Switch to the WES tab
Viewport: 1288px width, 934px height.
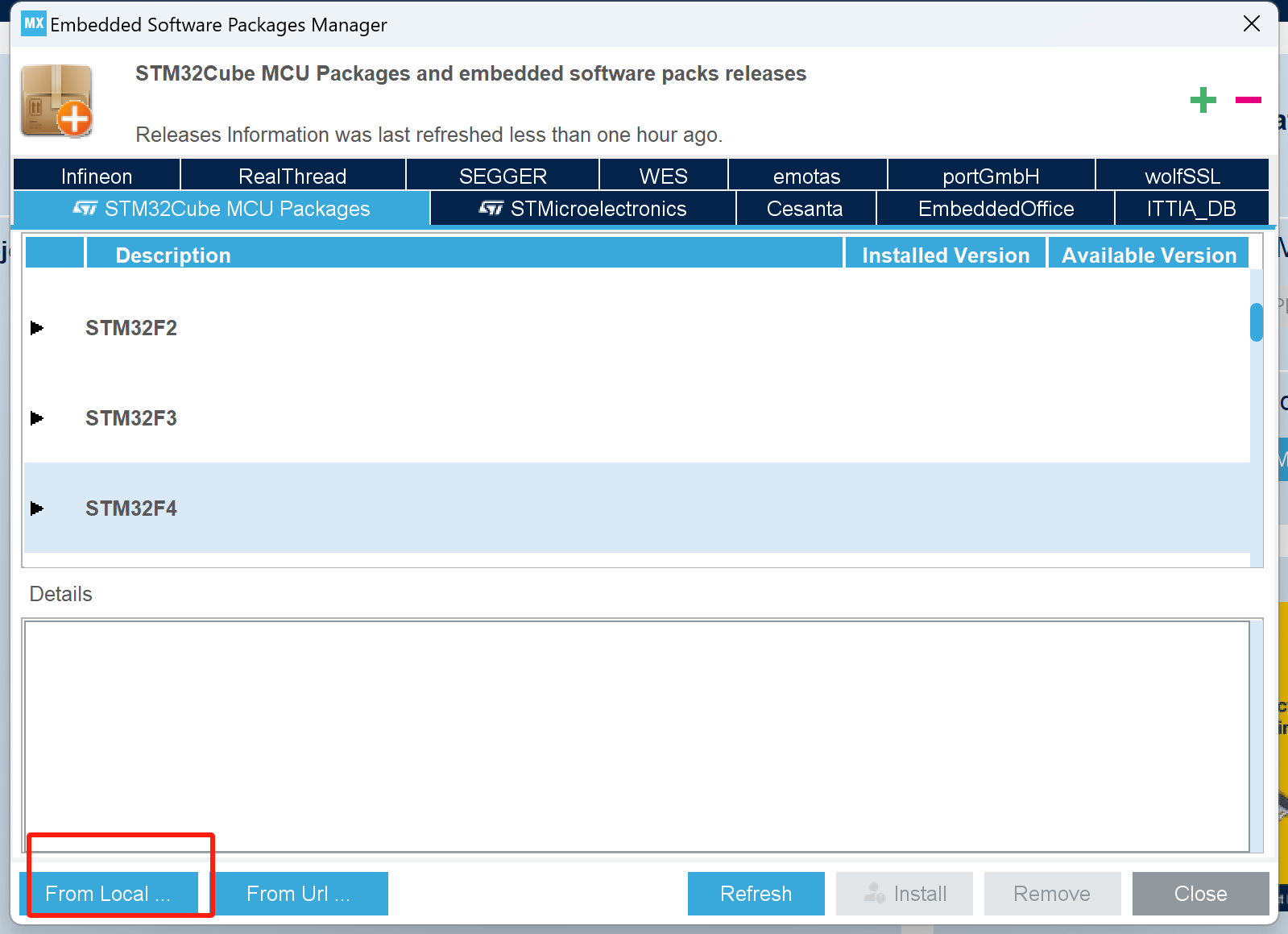click(664, 176)
